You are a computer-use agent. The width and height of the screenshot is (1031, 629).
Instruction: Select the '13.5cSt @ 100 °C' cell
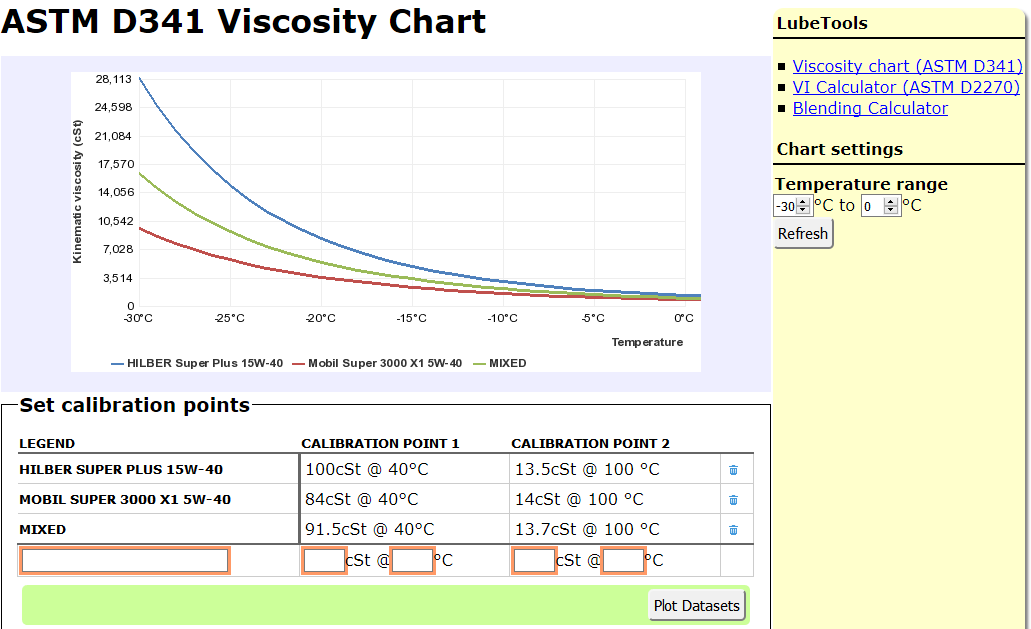(x=615, y=470)
